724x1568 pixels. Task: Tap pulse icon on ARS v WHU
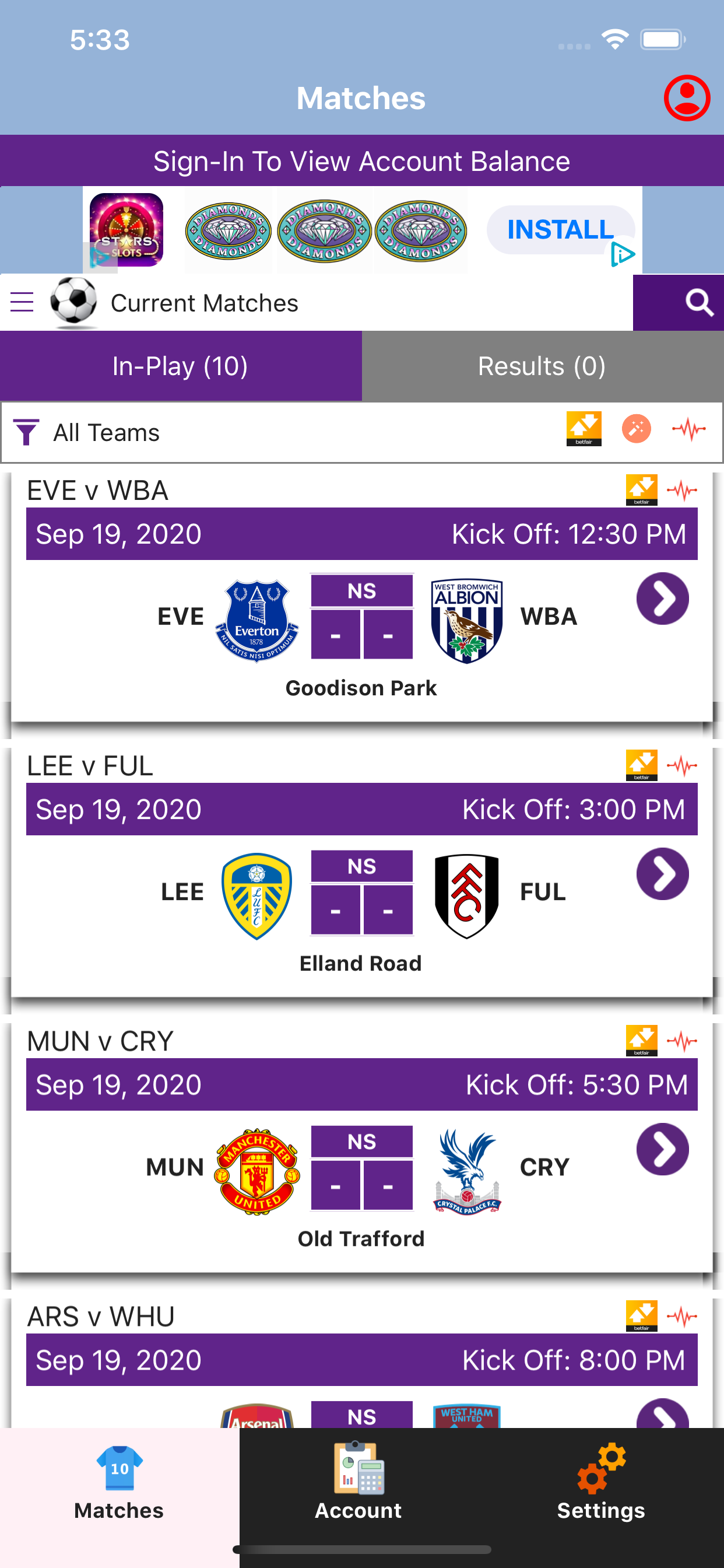coord(682,1317)
